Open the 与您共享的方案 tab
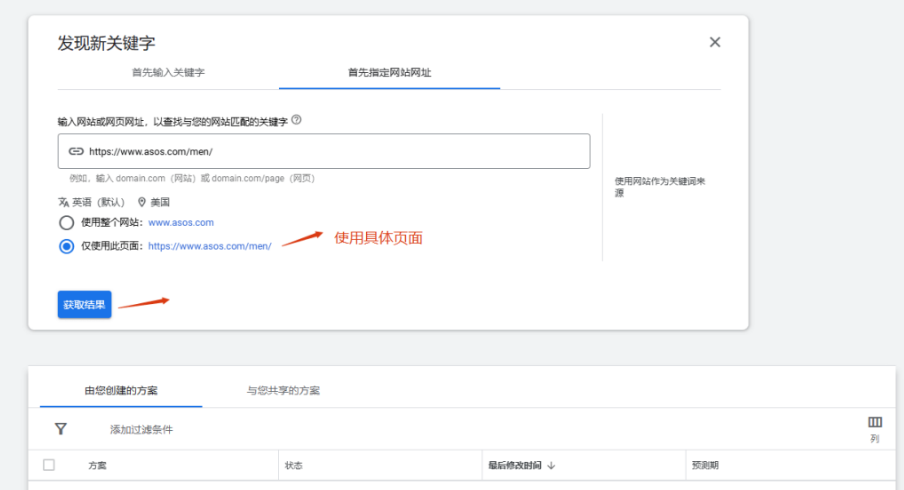904x490 pixels. [283, 390]
